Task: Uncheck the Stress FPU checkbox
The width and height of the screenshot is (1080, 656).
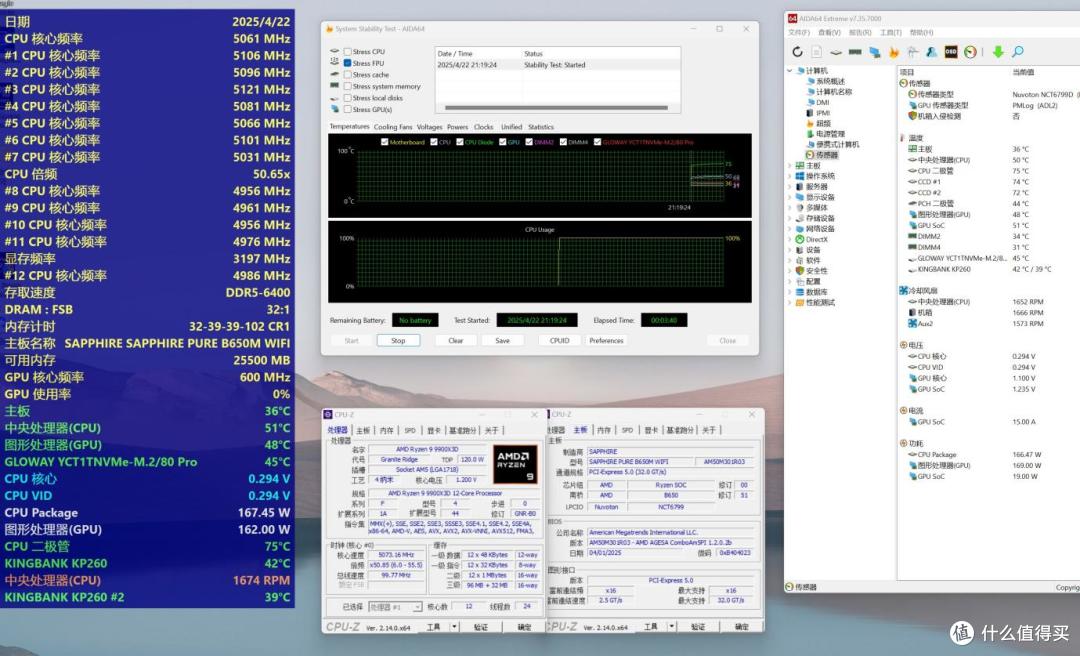Action: (347, 63)
